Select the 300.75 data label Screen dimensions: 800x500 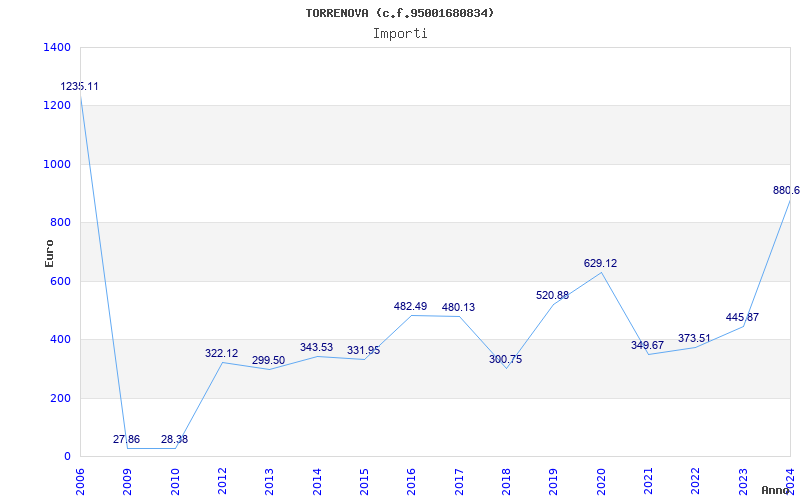point(506,359)
